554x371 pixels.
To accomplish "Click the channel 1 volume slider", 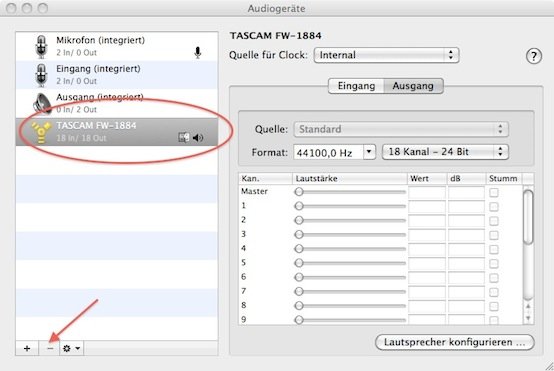I will [350, 206].
